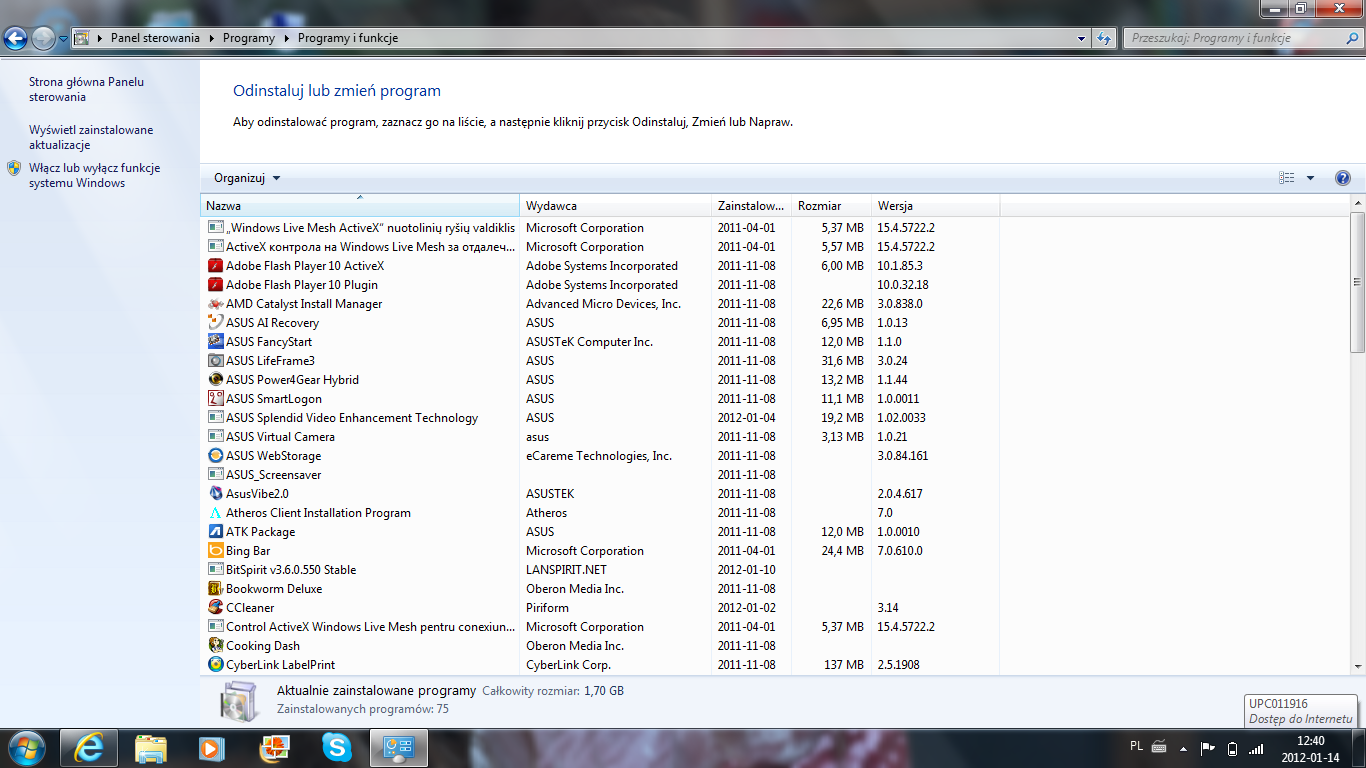Click the ASUS SmartLogon icon
Viewport: 1366px width, 768px height.
(x=215, y=399)
